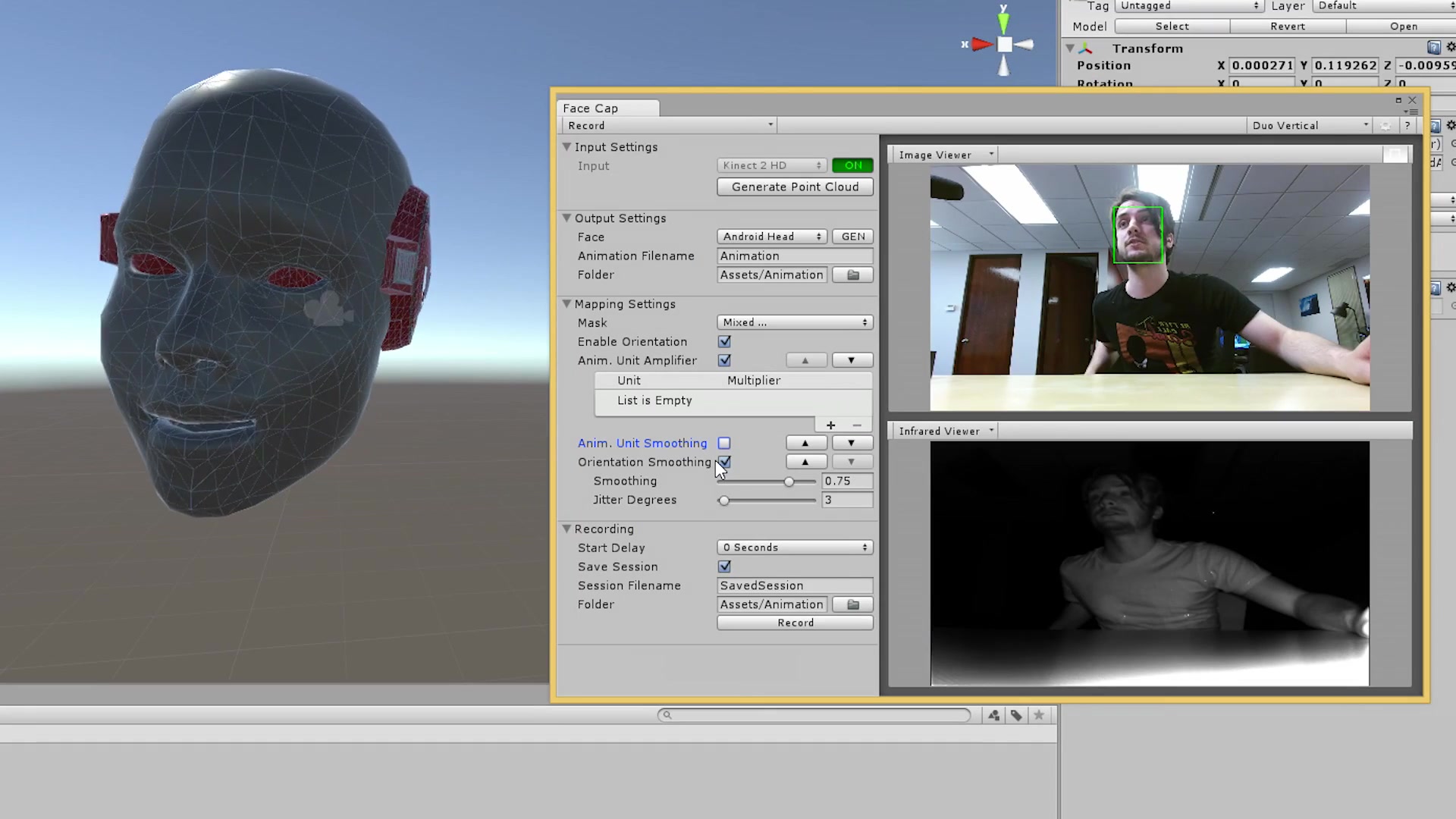
Task: Open the Start Delay dropdown
Action: click(x=795, y=548)
